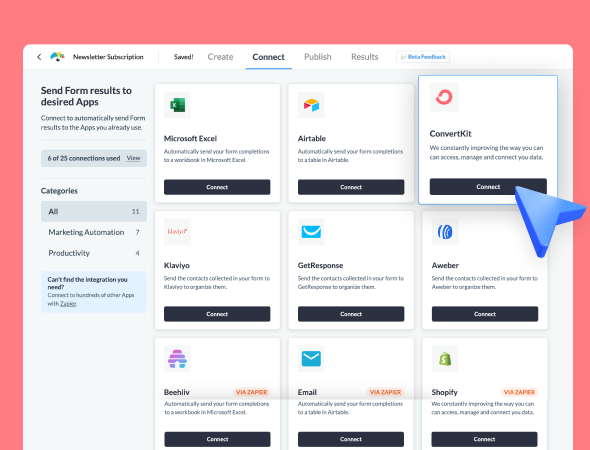
Task: Click the Newsletter Subscription form title
Action: (x=108, y=57)
